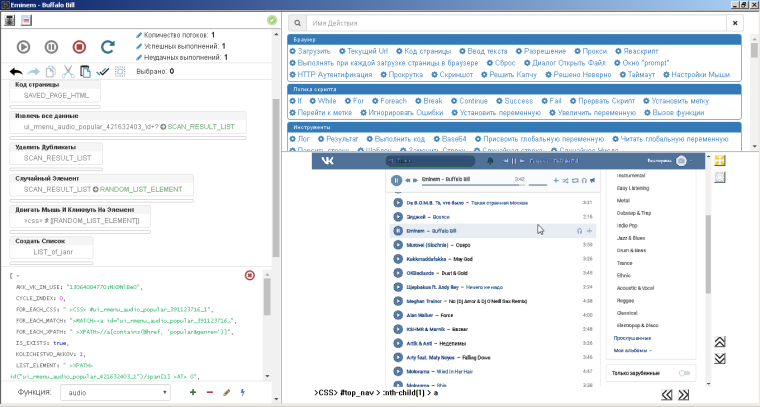Click the search magnifier icon

click(298, 21)
